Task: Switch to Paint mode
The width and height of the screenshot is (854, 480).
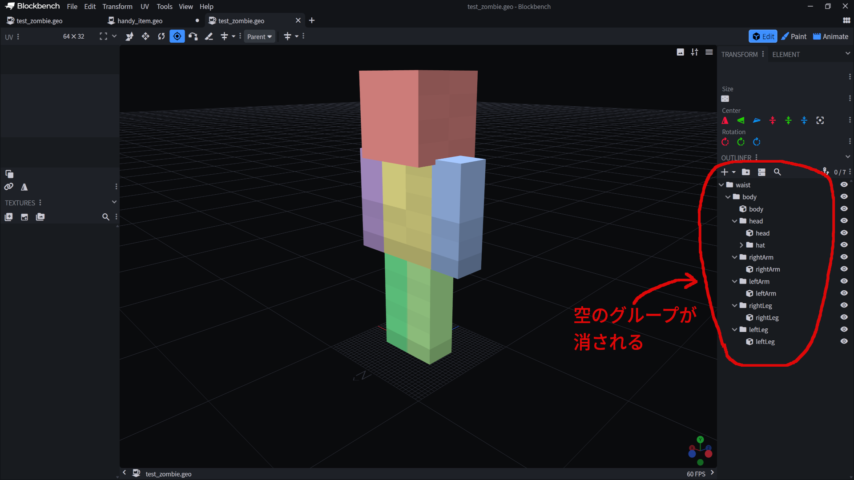Action: tap(794, 37)
